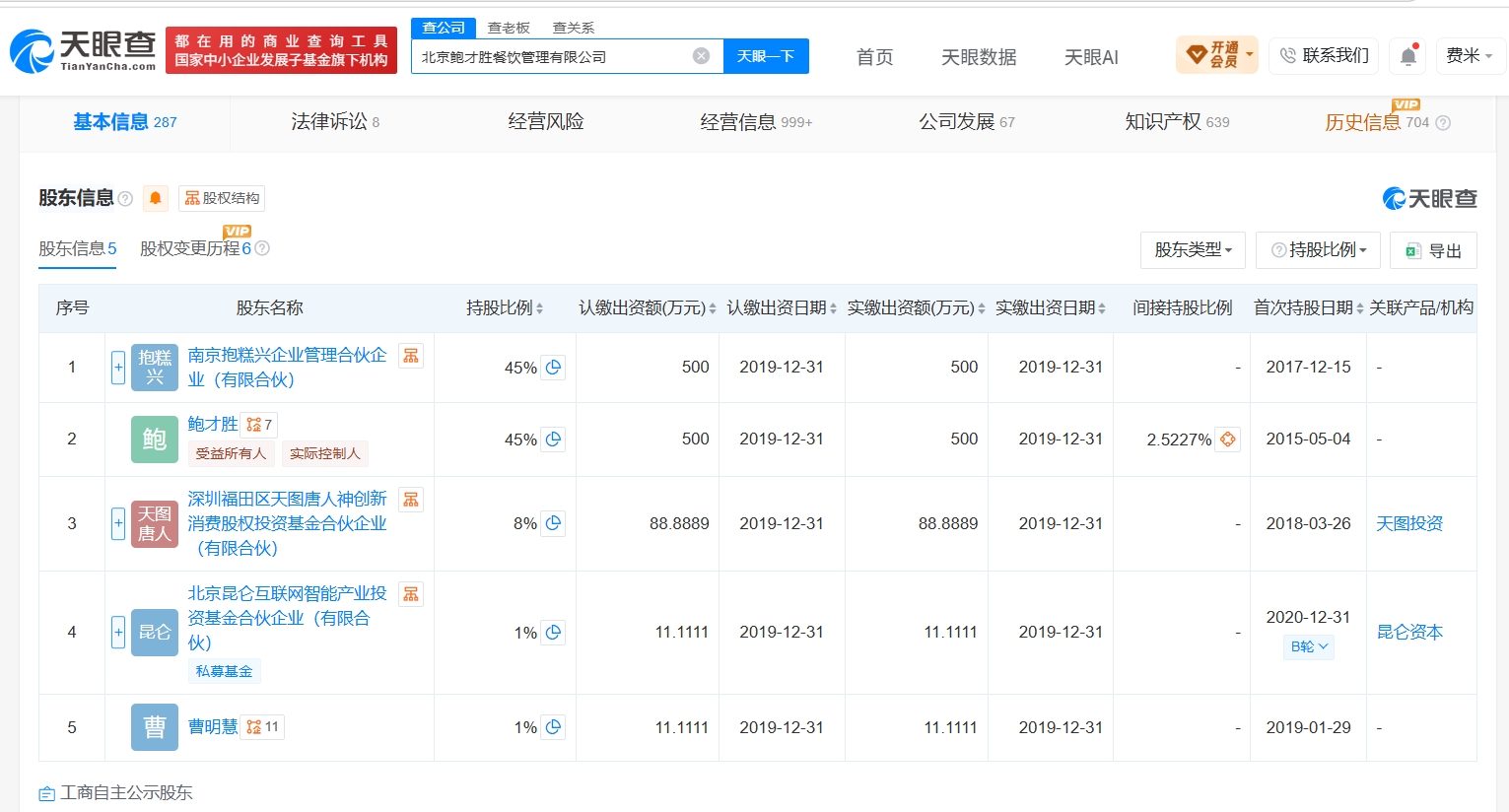Switch to the 查关系 search tab
1509x812 pixels.
tap(573, 28)
